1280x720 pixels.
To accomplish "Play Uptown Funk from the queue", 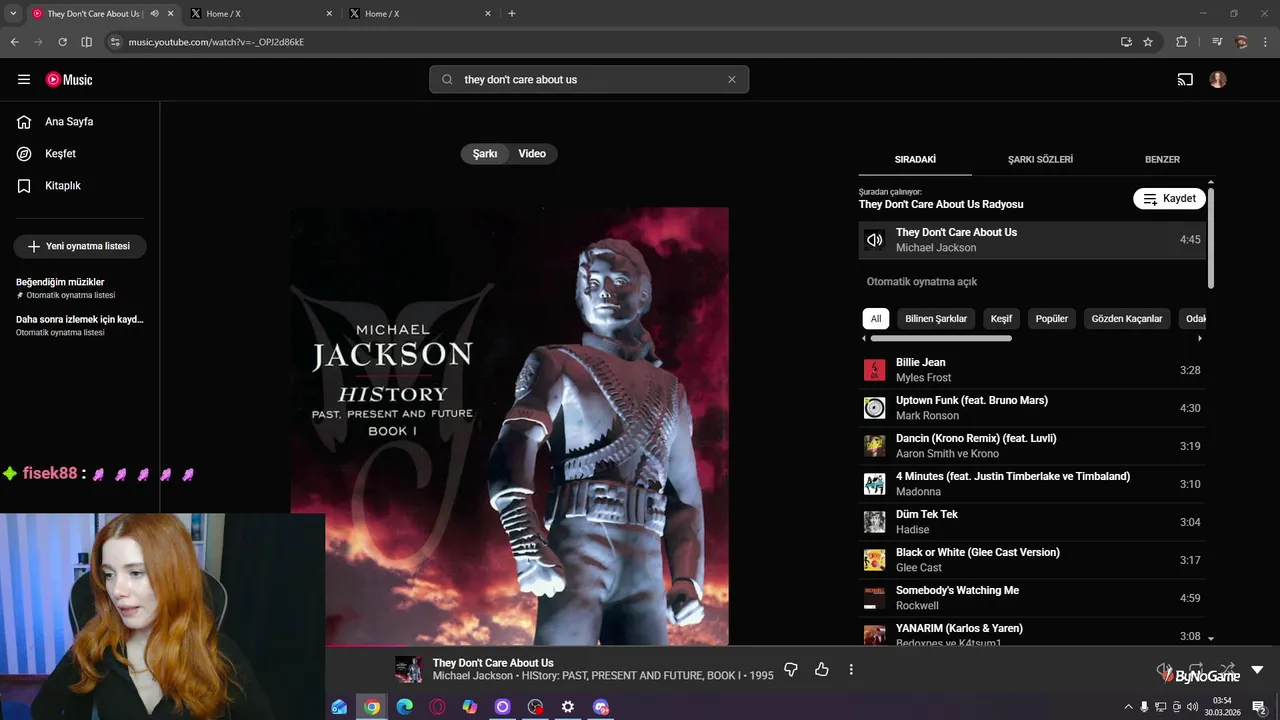I will (1032, 408).
